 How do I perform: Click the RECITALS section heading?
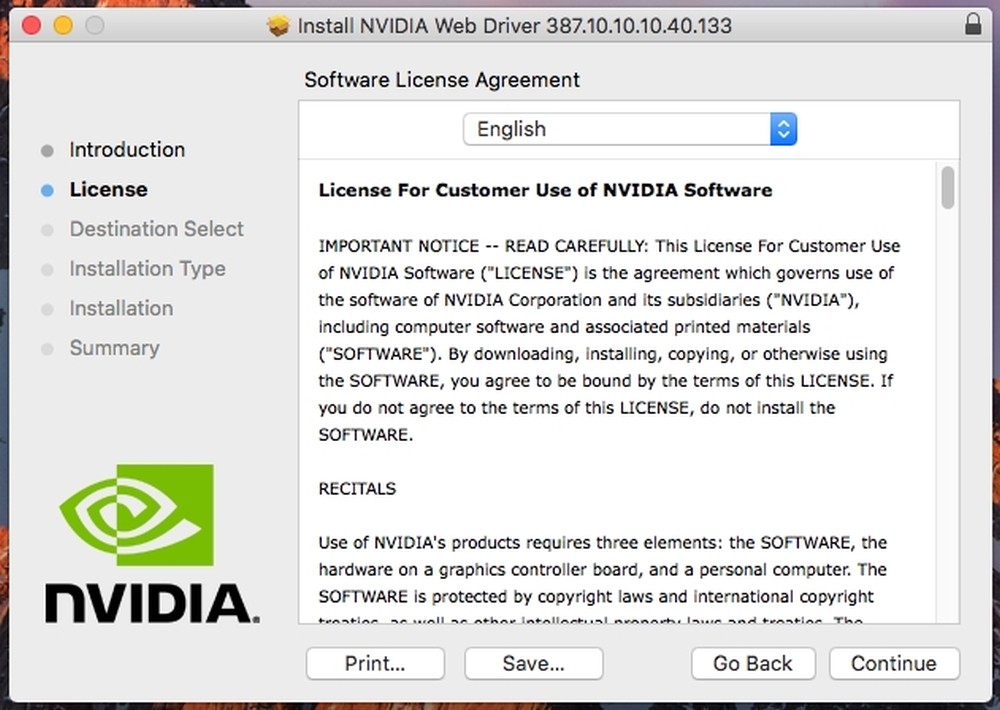point(357,489)
